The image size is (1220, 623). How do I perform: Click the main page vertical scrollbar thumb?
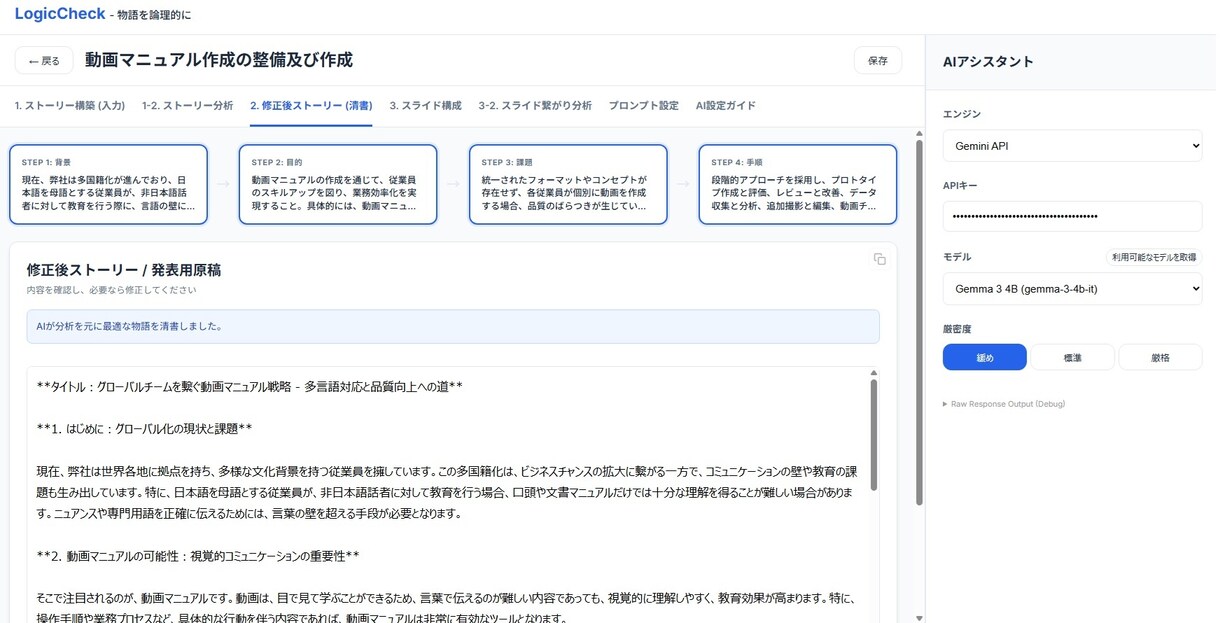(919, 320)
